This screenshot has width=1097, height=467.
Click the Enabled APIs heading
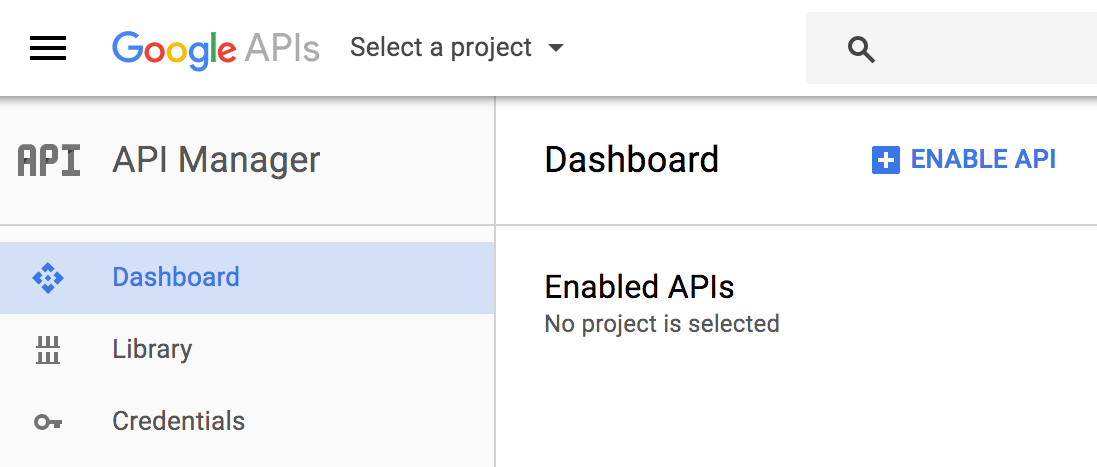coord(639,287)
